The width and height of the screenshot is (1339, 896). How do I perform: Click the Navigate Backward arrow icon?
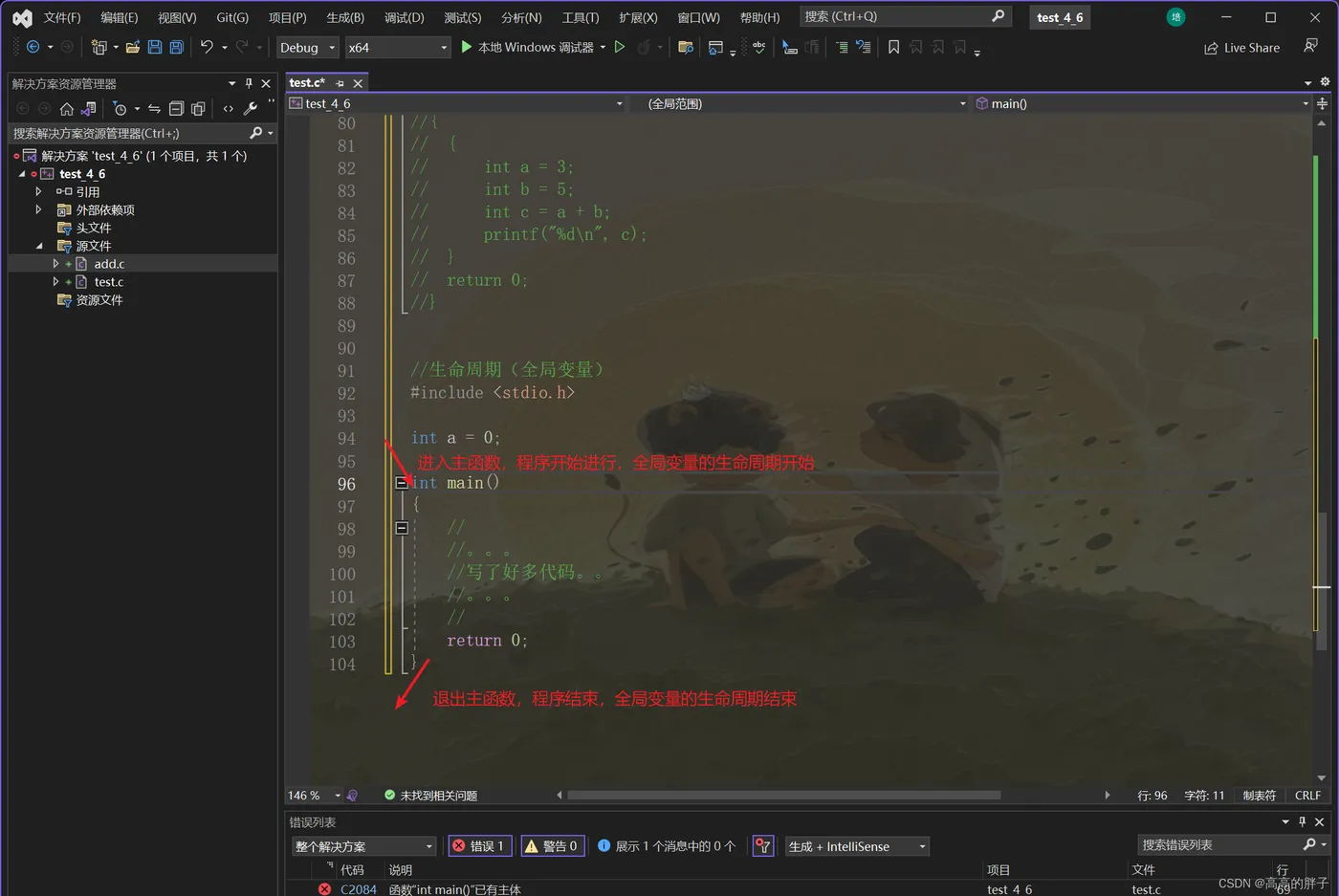click(33, 47)
